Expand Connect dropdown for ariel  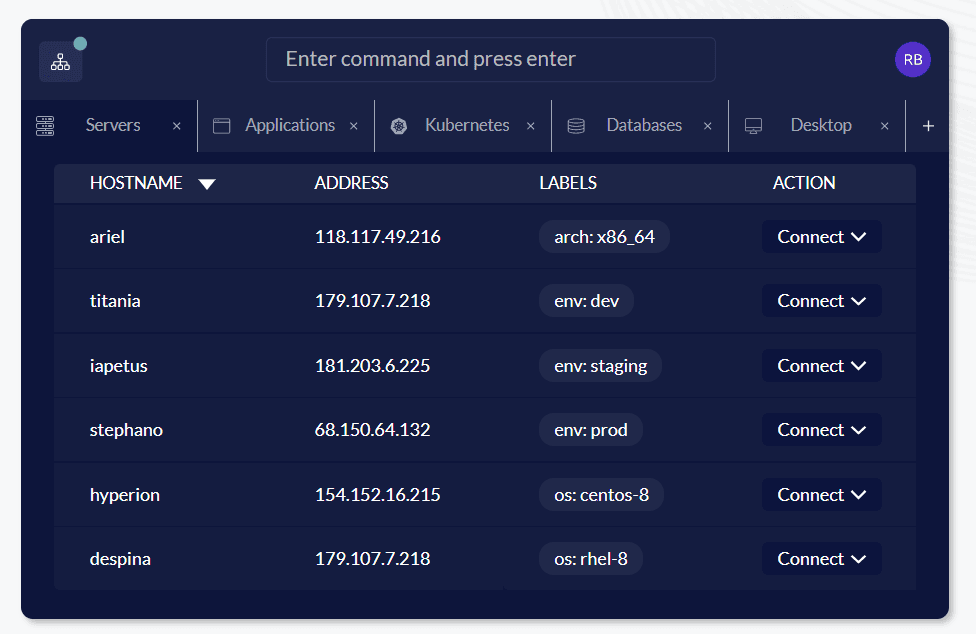point(821,237)
